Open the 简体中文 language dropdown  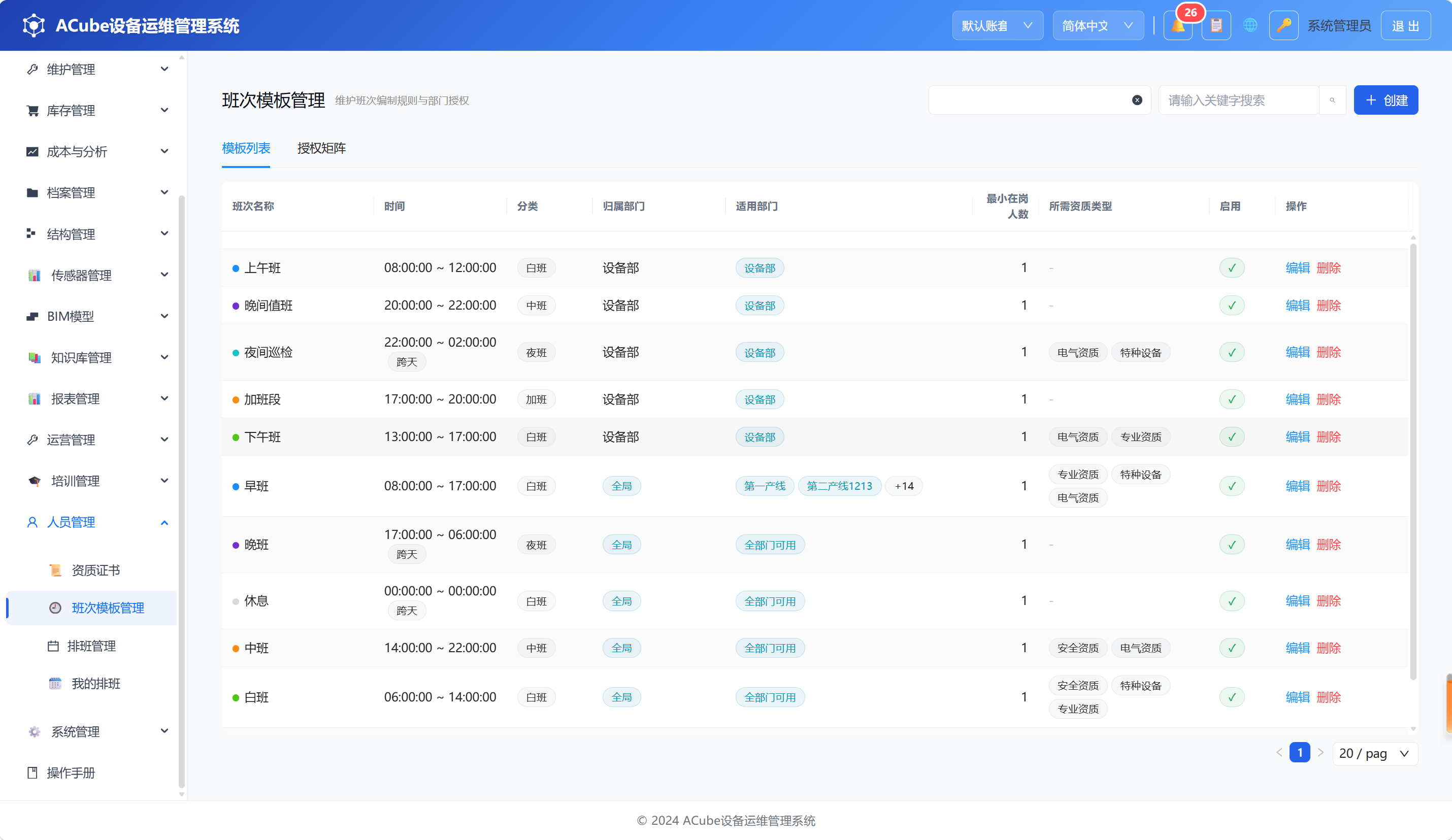tap(1098, 25)
